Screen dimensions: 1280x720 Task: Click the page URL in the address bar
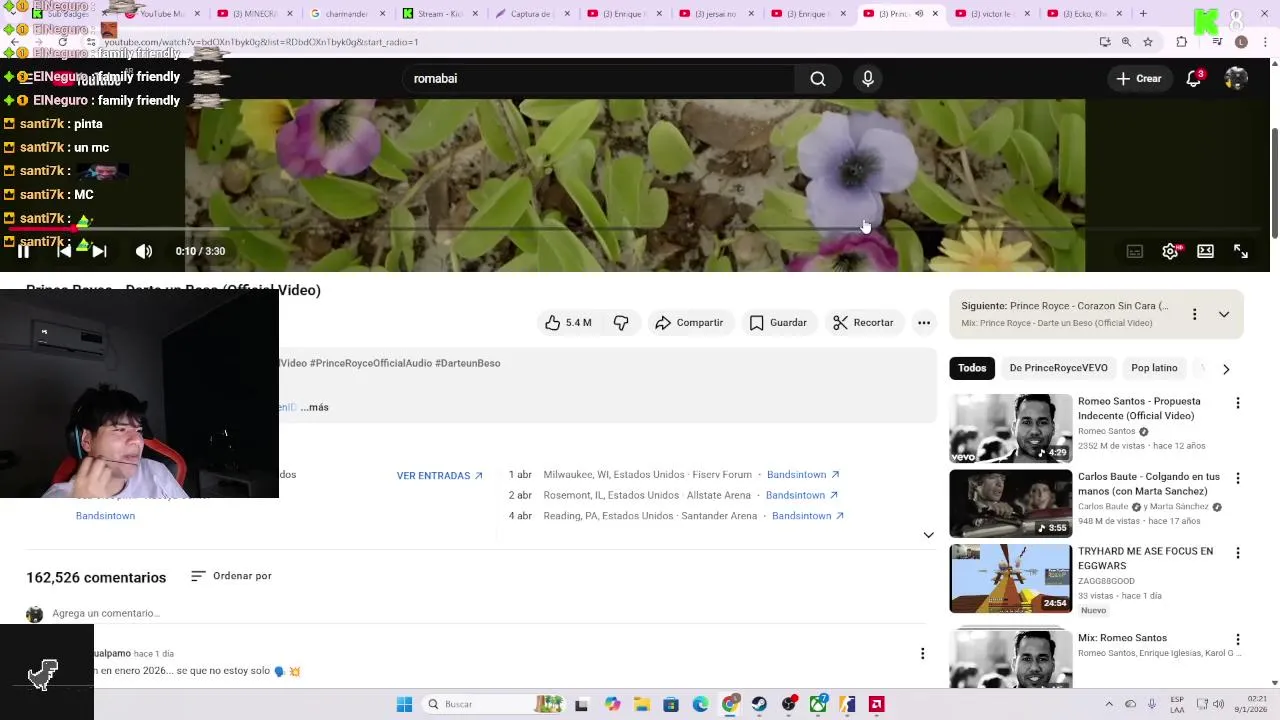point(262,42)
